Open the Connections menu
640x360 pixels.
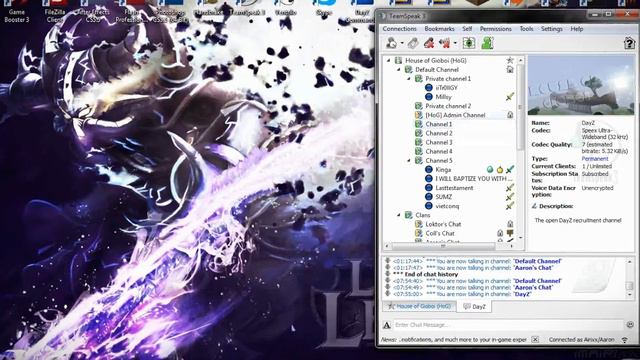[399, 29]
